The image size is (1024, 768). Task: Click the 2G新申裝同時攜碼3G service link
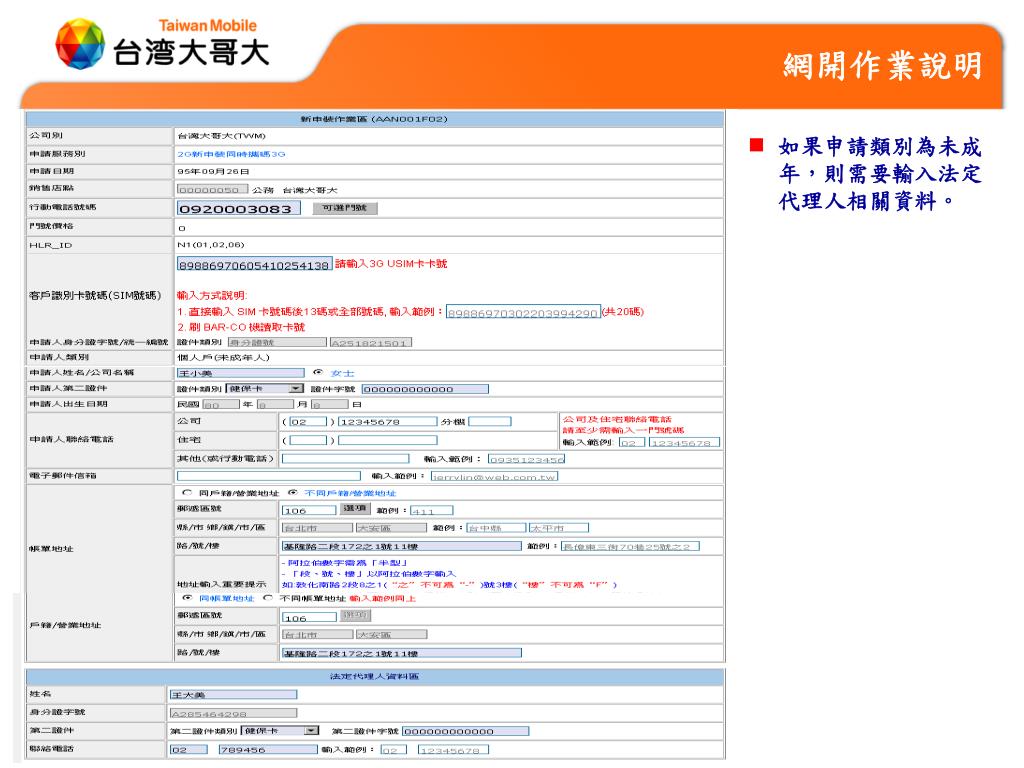point(231,154)
